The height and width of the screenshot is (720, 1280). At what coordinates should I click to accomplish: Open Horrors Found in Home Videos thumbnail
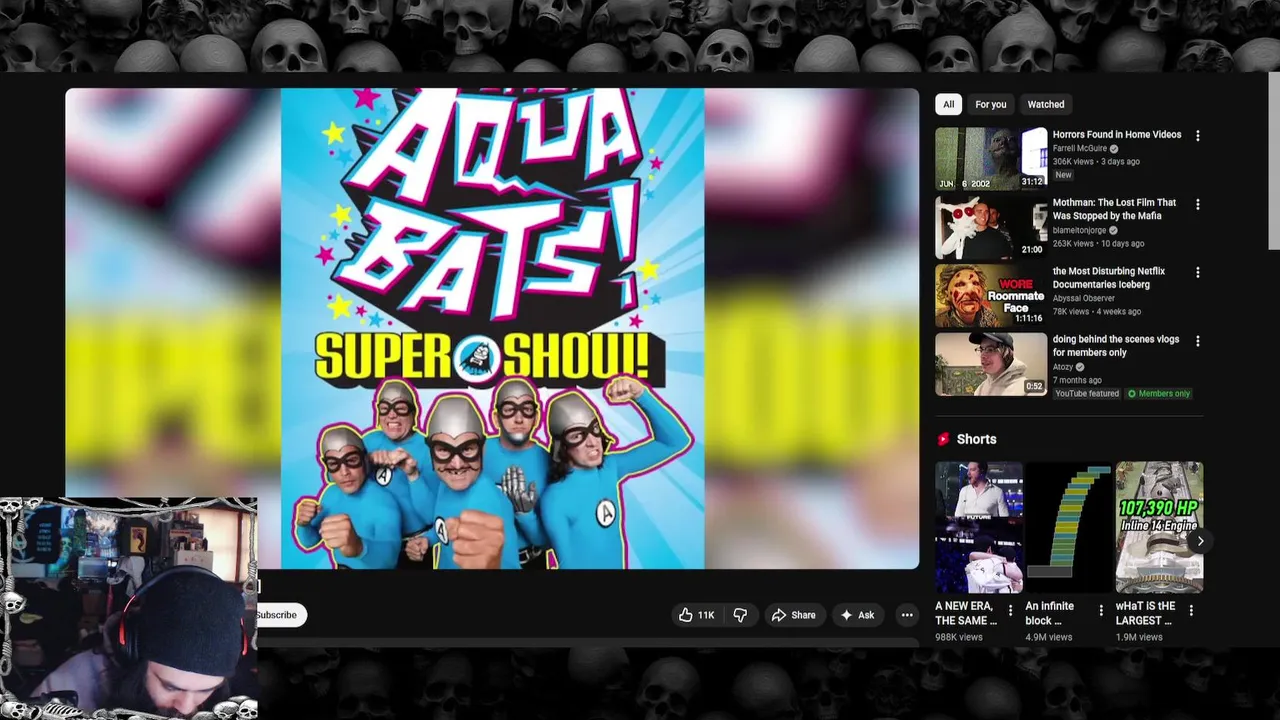[991, 158]
